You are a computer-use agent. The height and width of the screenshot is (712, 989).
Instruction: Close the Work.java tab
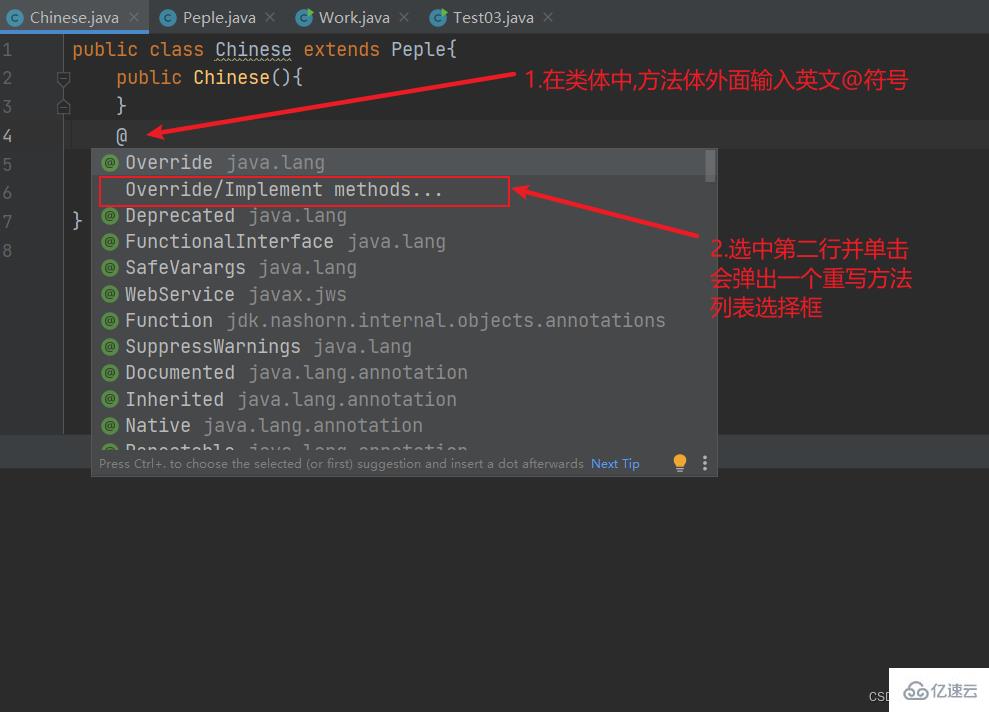404,18
